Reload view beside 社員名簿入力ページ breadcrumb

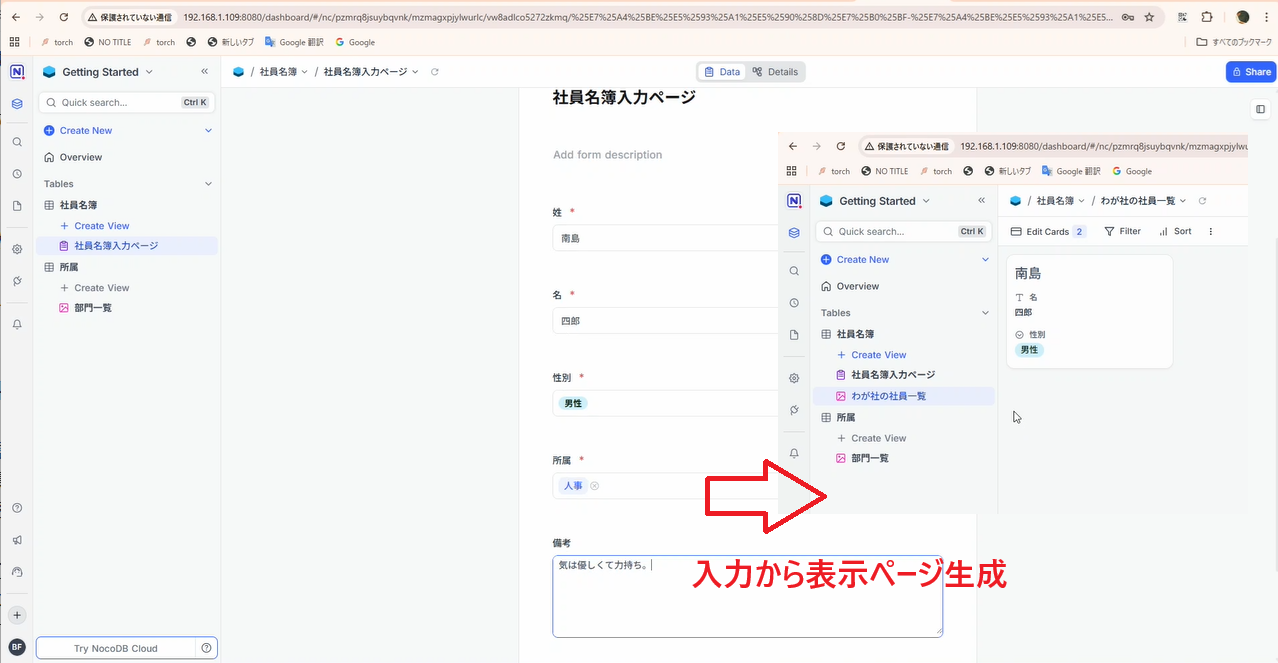pos(434,72)
